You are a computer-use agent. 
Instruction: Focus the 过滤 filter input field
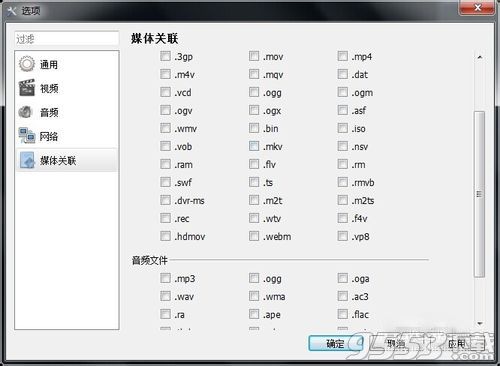click(67, 39)
